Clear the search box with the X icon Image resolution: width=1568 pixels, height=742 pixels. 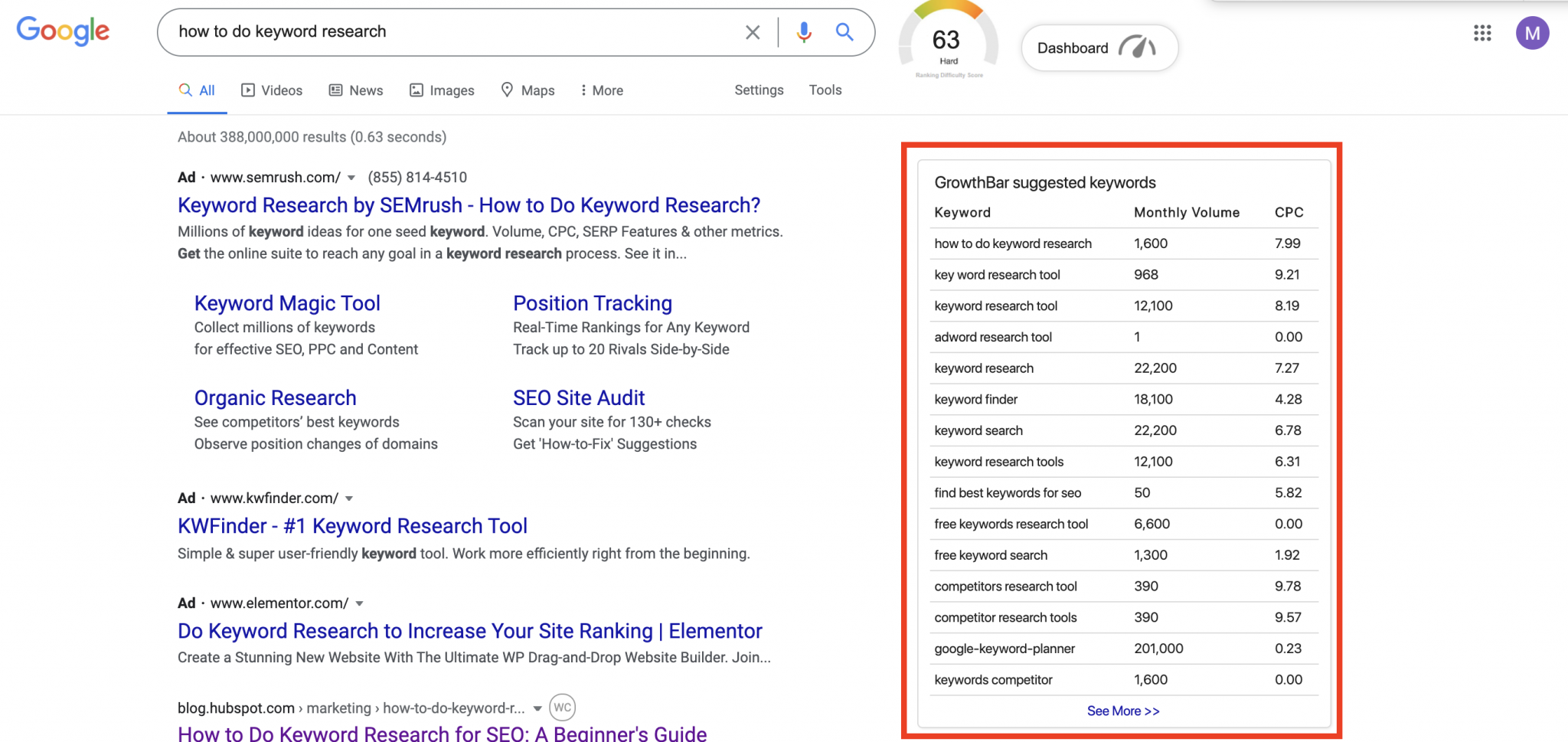tap(752, 32)
